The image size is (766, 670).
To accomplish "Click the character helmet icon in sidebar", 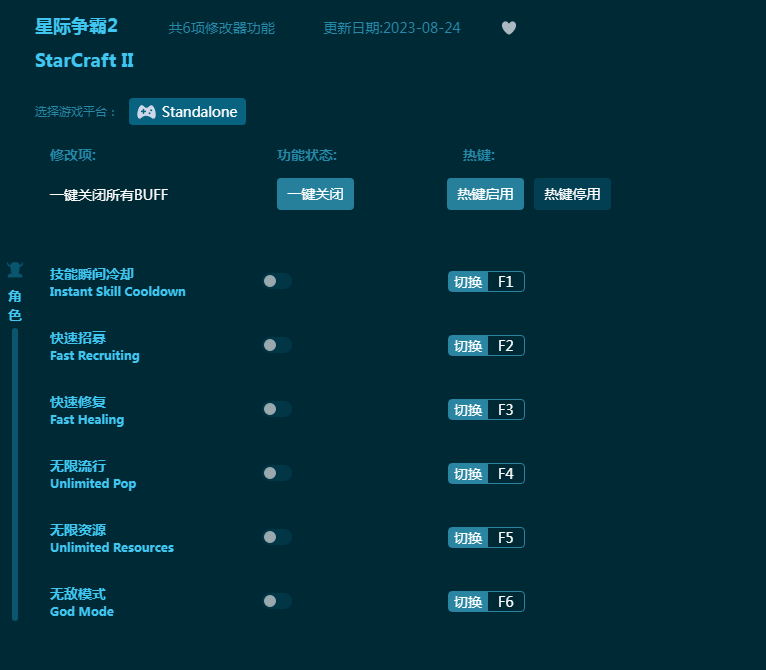I will click(x=15, y=269).
